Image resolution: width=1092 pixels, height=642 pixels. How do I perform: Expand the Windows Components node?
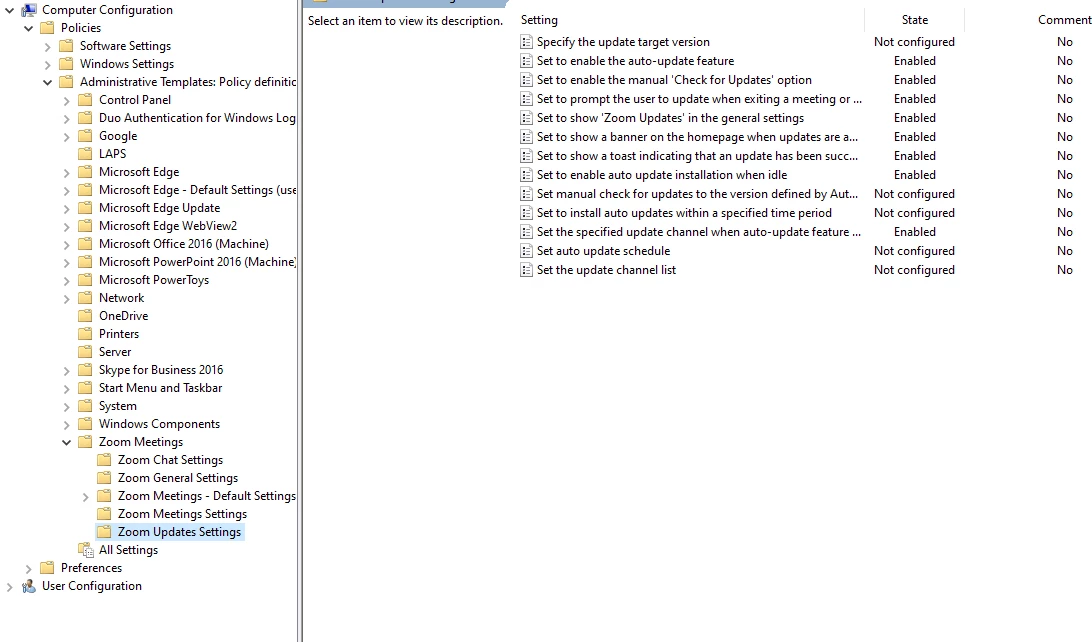[66, 425]
